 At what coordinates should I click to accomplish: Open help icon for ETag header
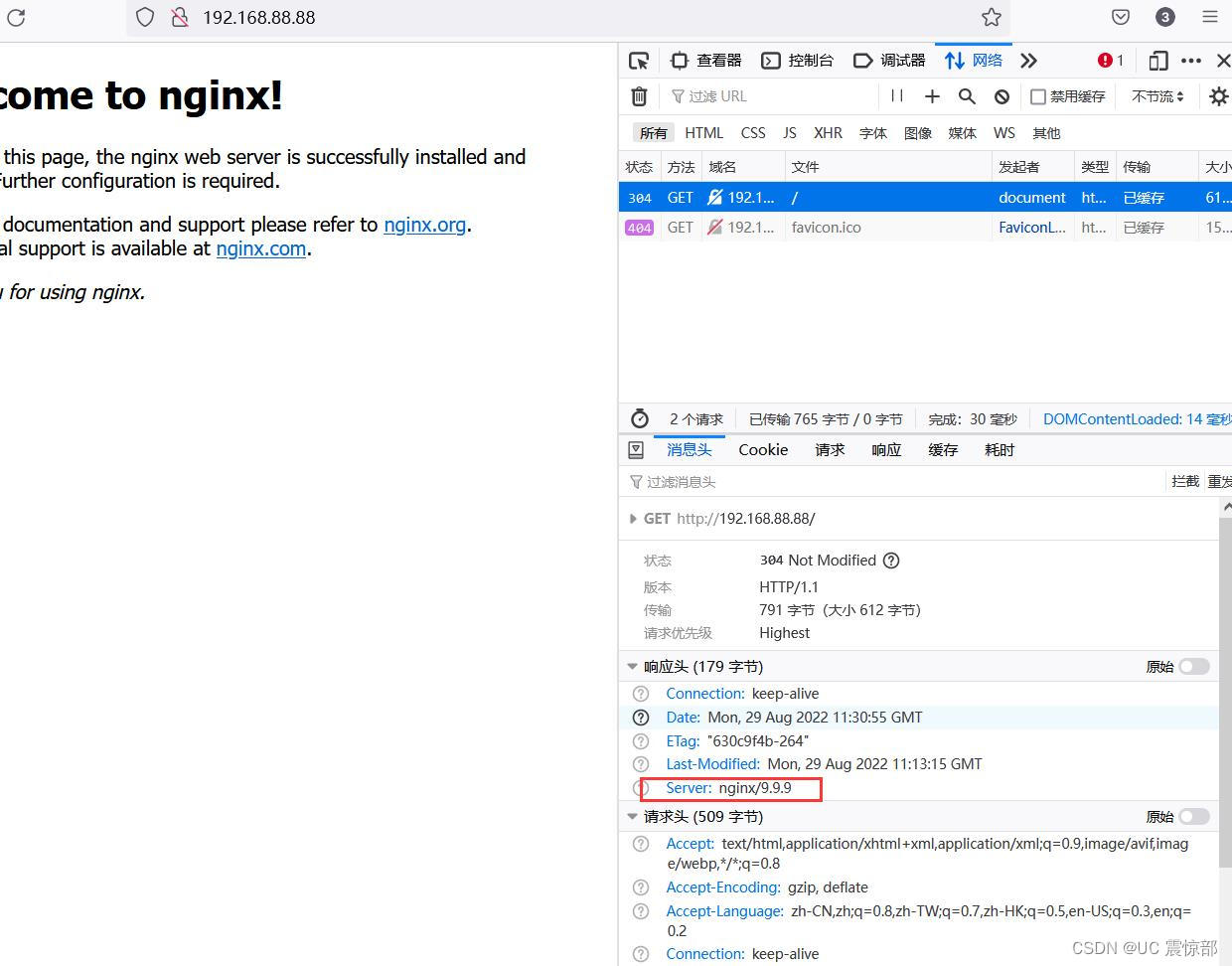click(x=641, y=741)
